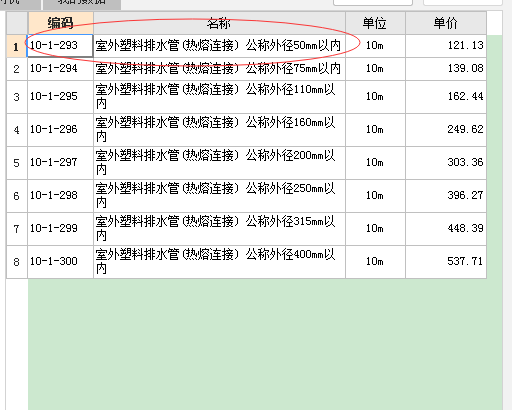Select code cell 10-1-294
Image resolution: width=512 pixels, height=410 pixels.
point(60,69)
